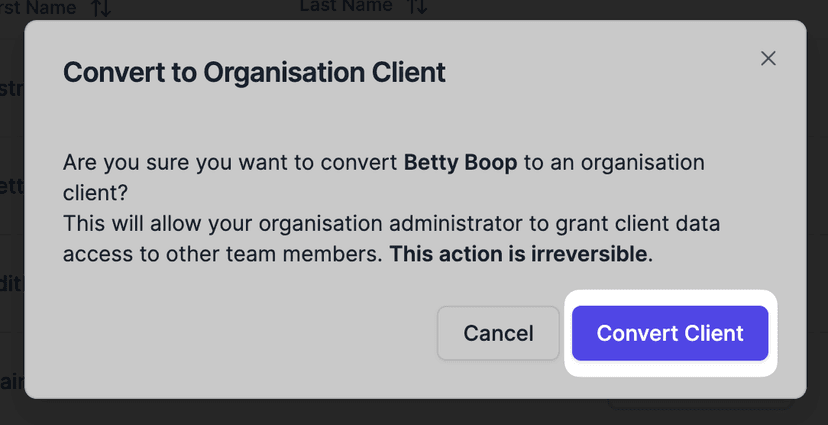The width and height of the screenshot is (828, 425).
Task: Click the hidden button beneath dialog's bottom-right
Action: (700, 404)
